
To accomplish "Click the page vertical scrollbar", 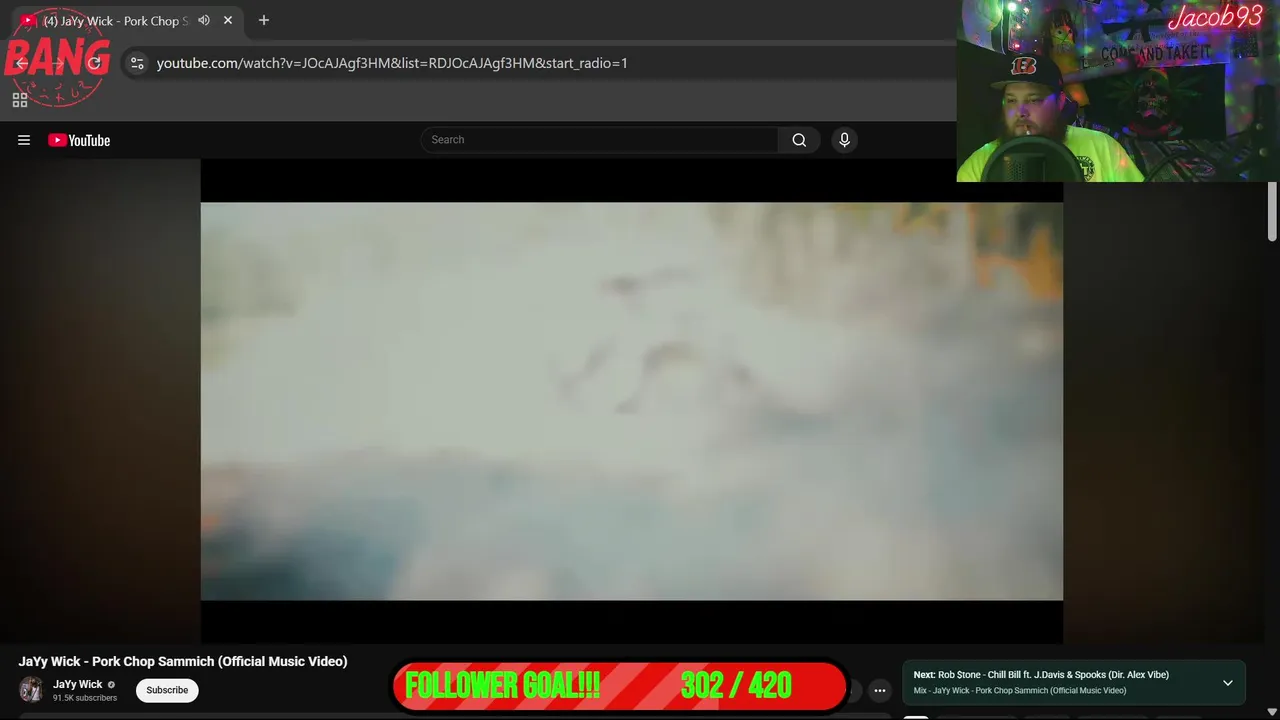I will tap(1272, 212).
